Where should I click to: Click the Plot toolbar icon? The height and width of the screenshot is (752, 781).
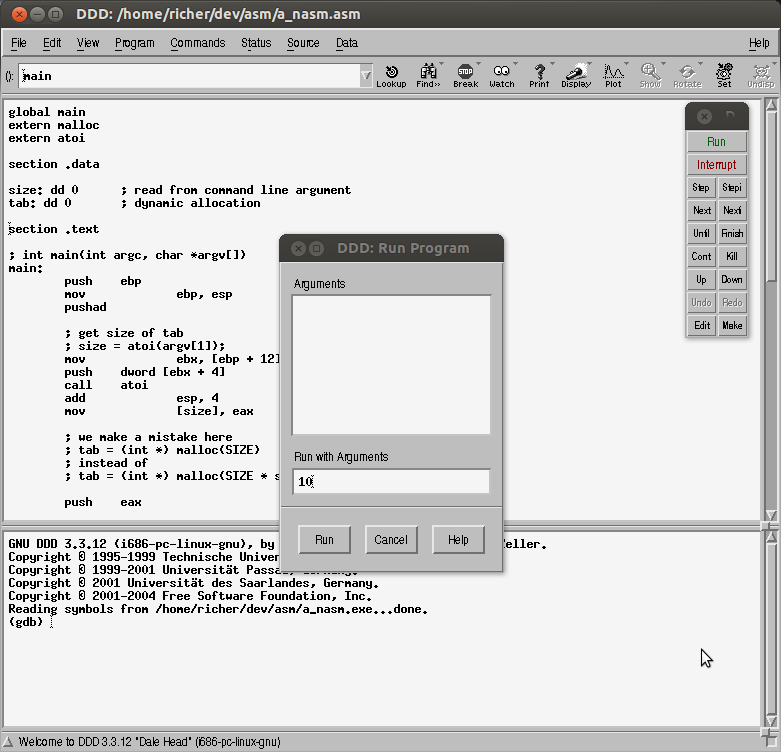pos(613,76)
